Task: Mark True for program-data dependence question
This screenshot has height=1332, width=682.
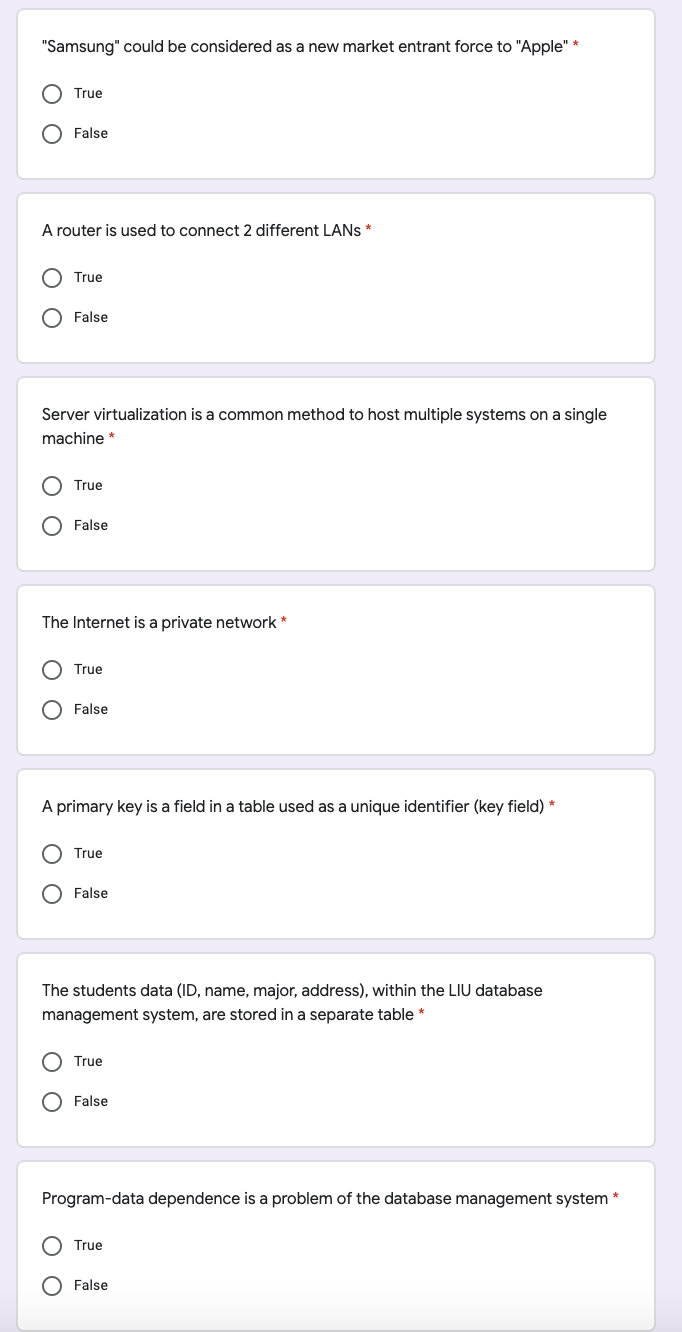Action: (x=52, y=1245)
